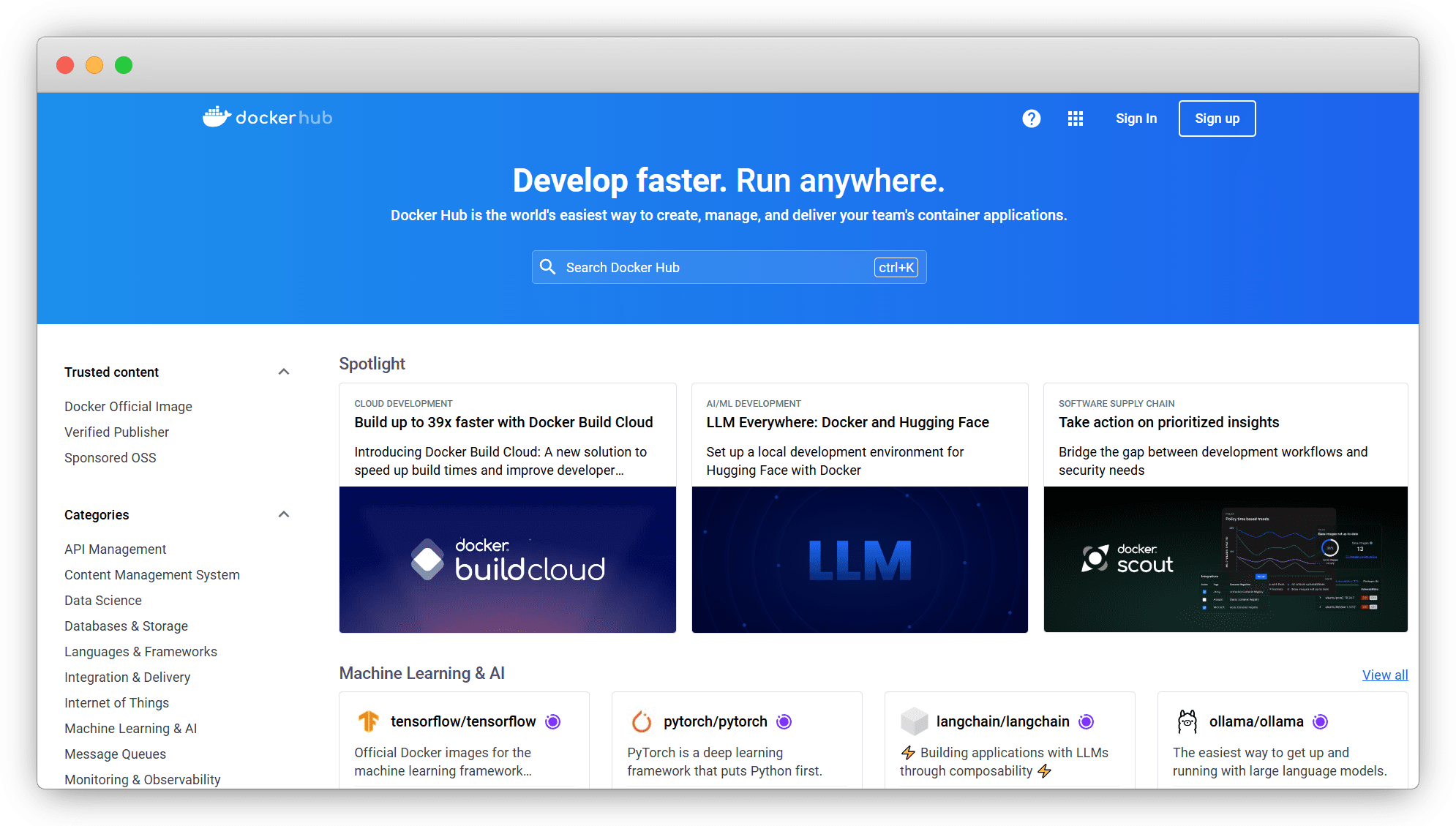The height and width of the screenshot is (826, 1456).
Task: Open Take action on prioritized insights
Action: click(x=1168, y=422)
